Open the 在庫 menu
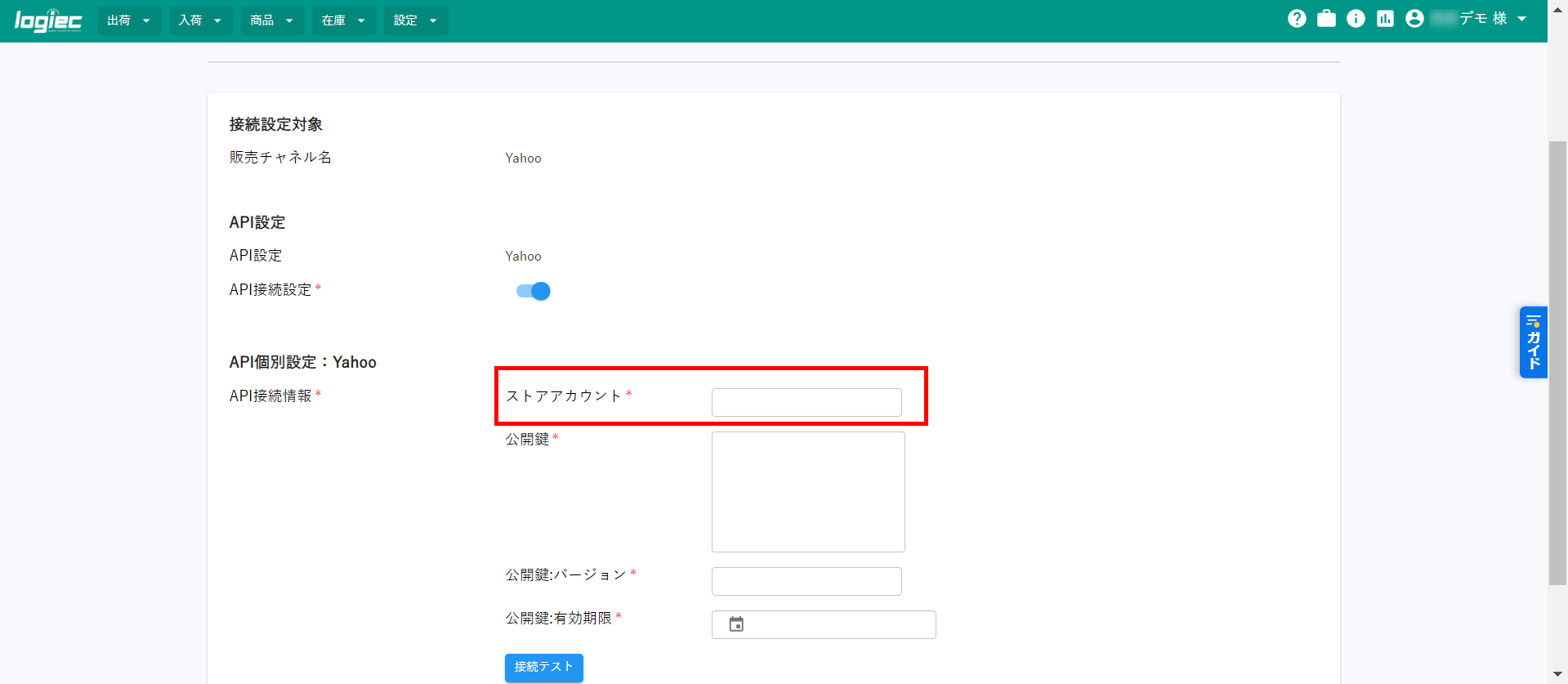 343,20
